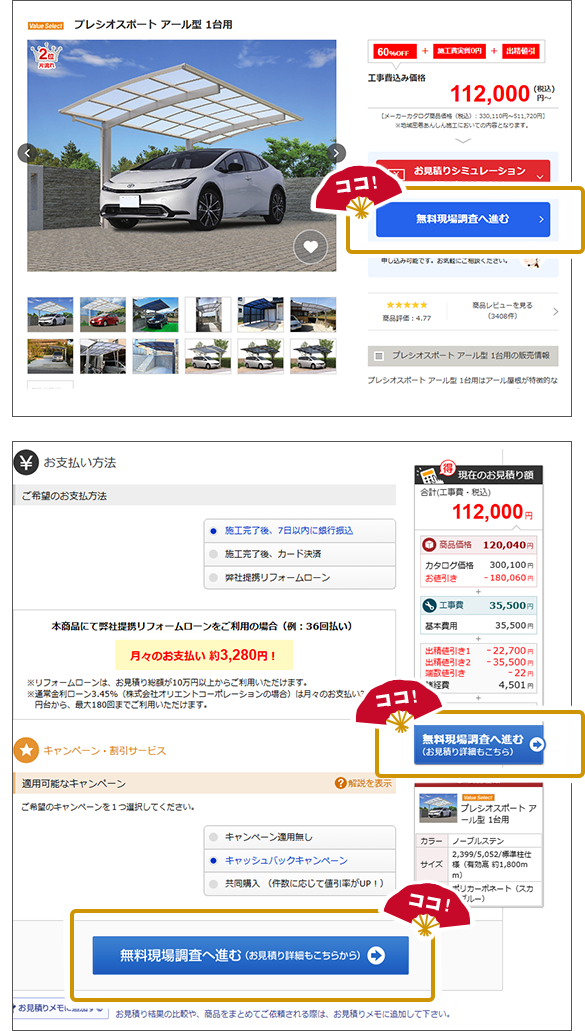This screenshot has width=585, height=1031.
Task: Click the 商品評価：4.77 text
Action: [406, 318]
